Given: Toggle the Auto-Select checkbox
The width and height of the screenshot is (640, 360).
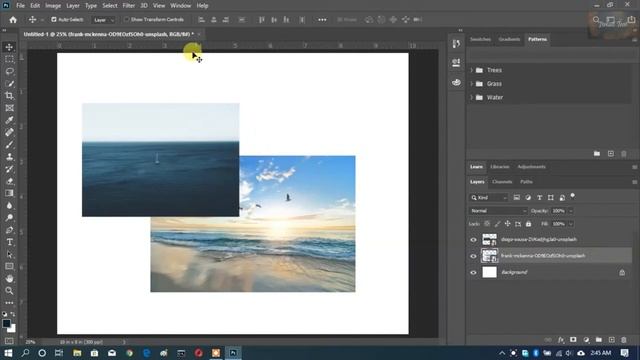Looking at the screenshot, I should (53, 19).
